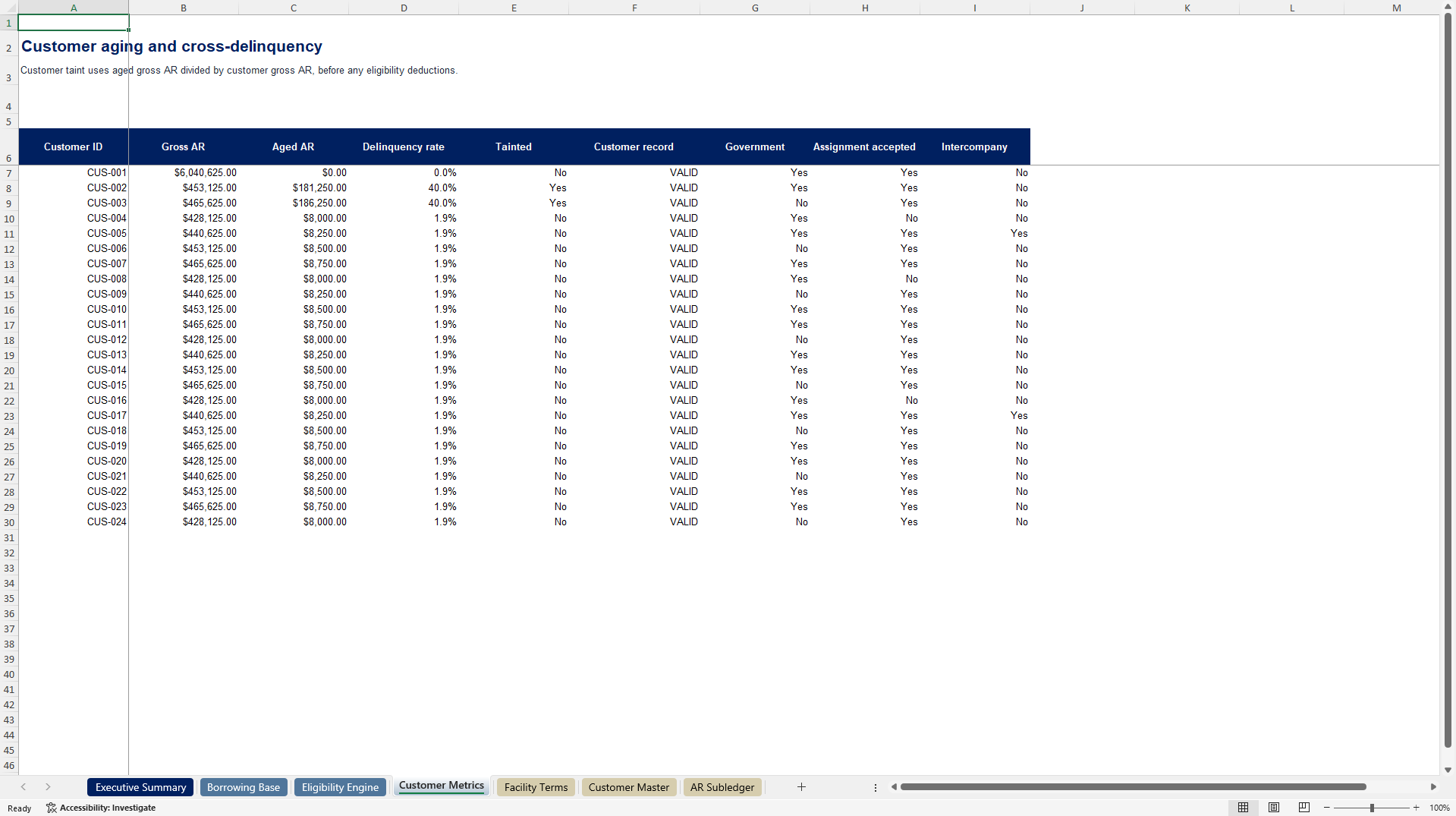
Task: Click the selected cell A1
Action: (x=74, y=23)
